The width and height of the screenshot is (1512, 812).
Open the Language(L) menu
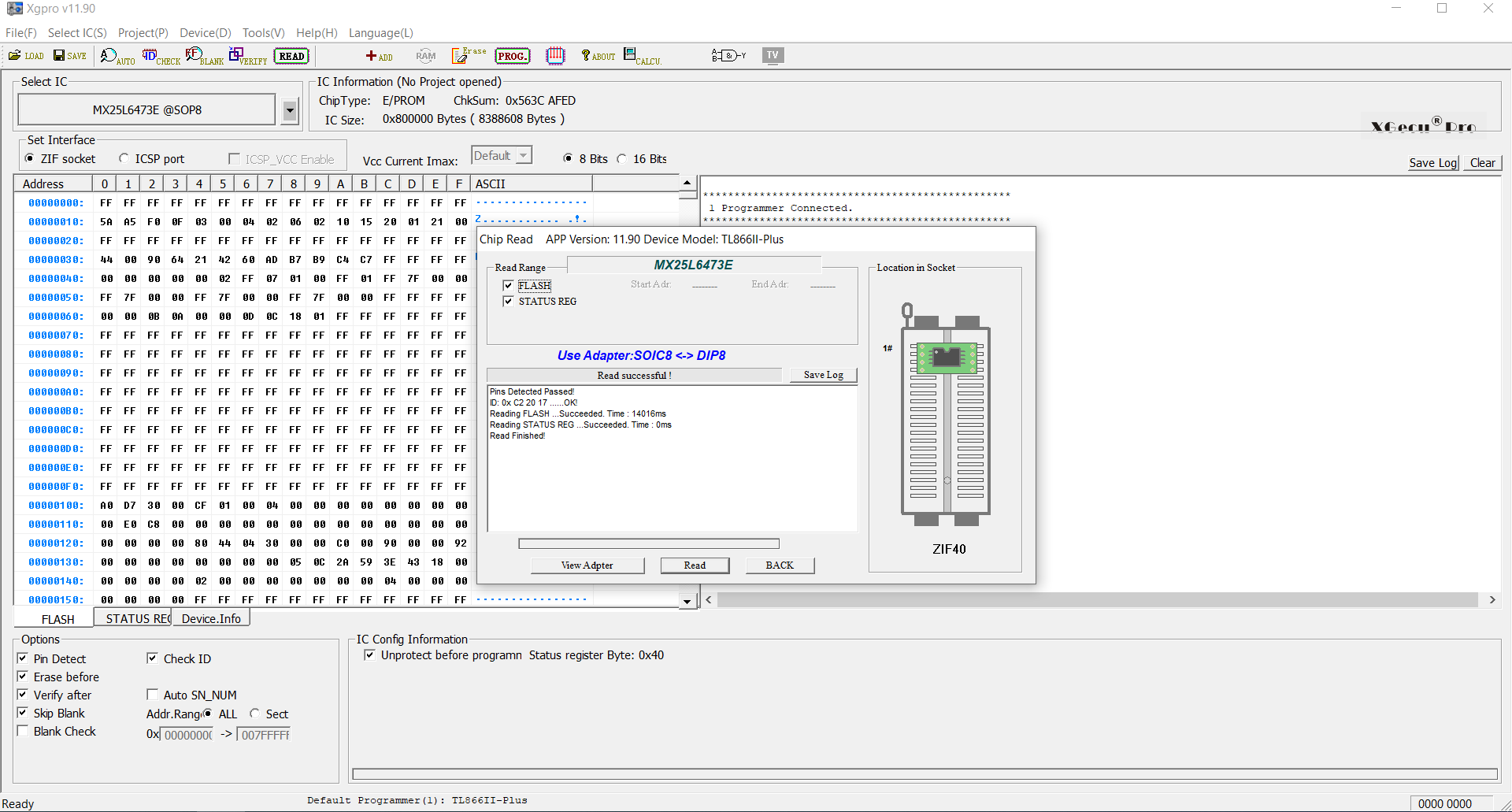[x=381, y=32]
